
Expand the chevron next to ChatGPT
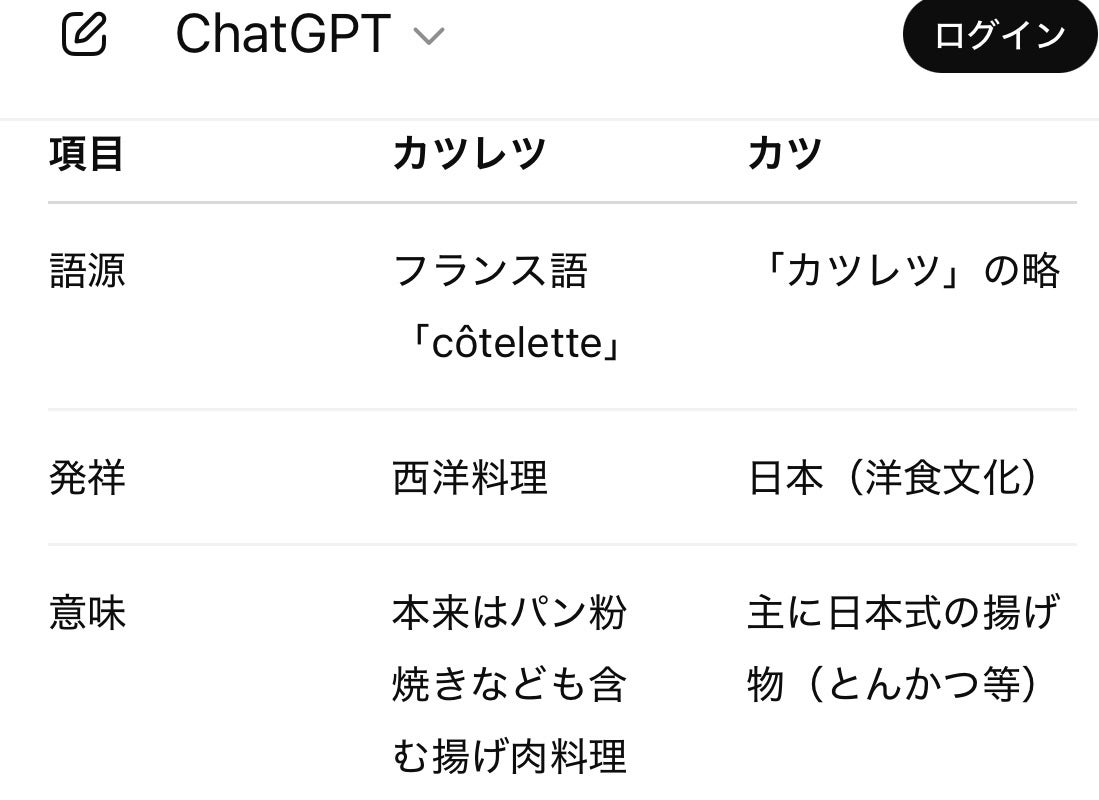coord(428,37)
